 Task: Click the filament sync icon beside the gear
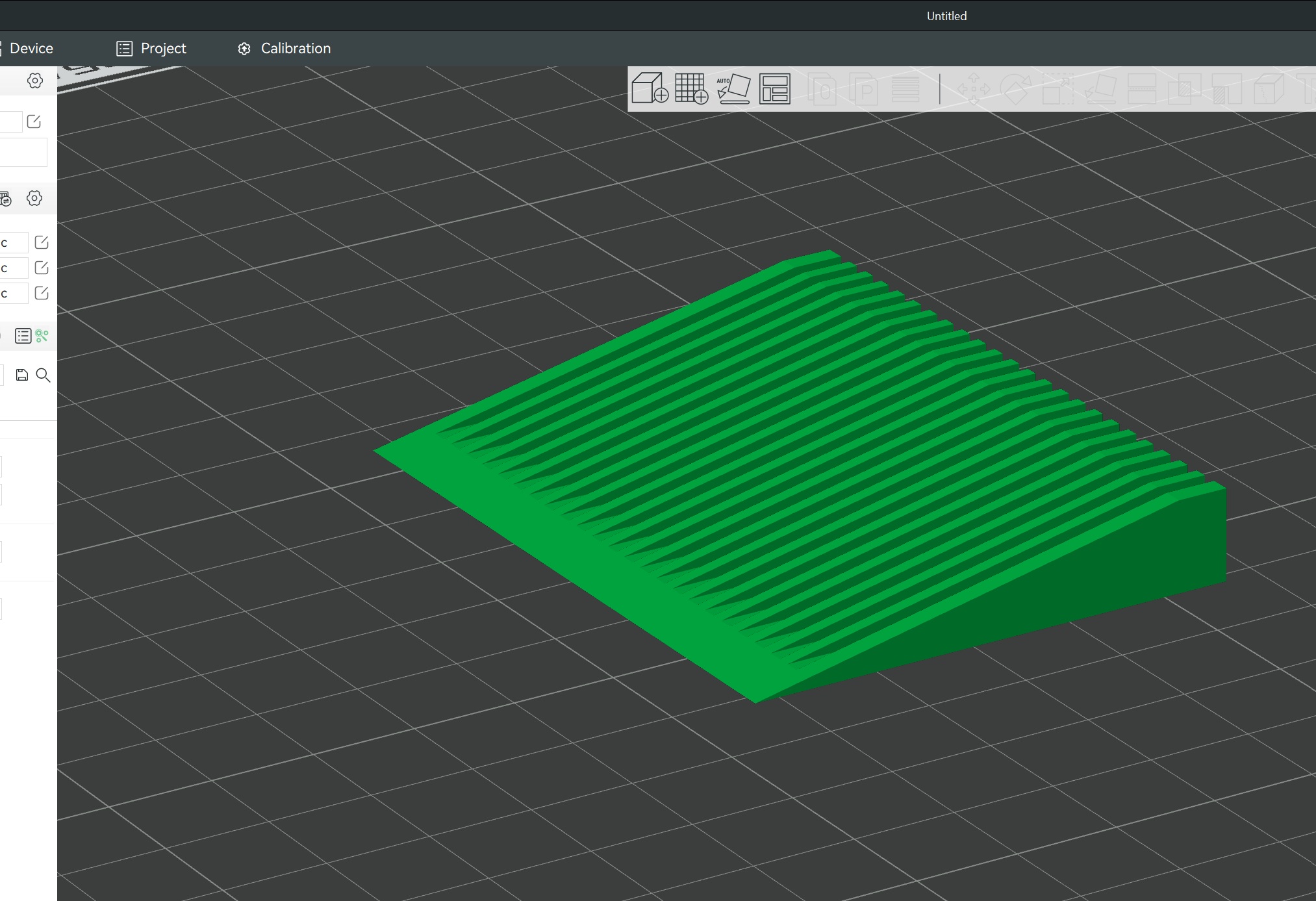pos(6,199)
